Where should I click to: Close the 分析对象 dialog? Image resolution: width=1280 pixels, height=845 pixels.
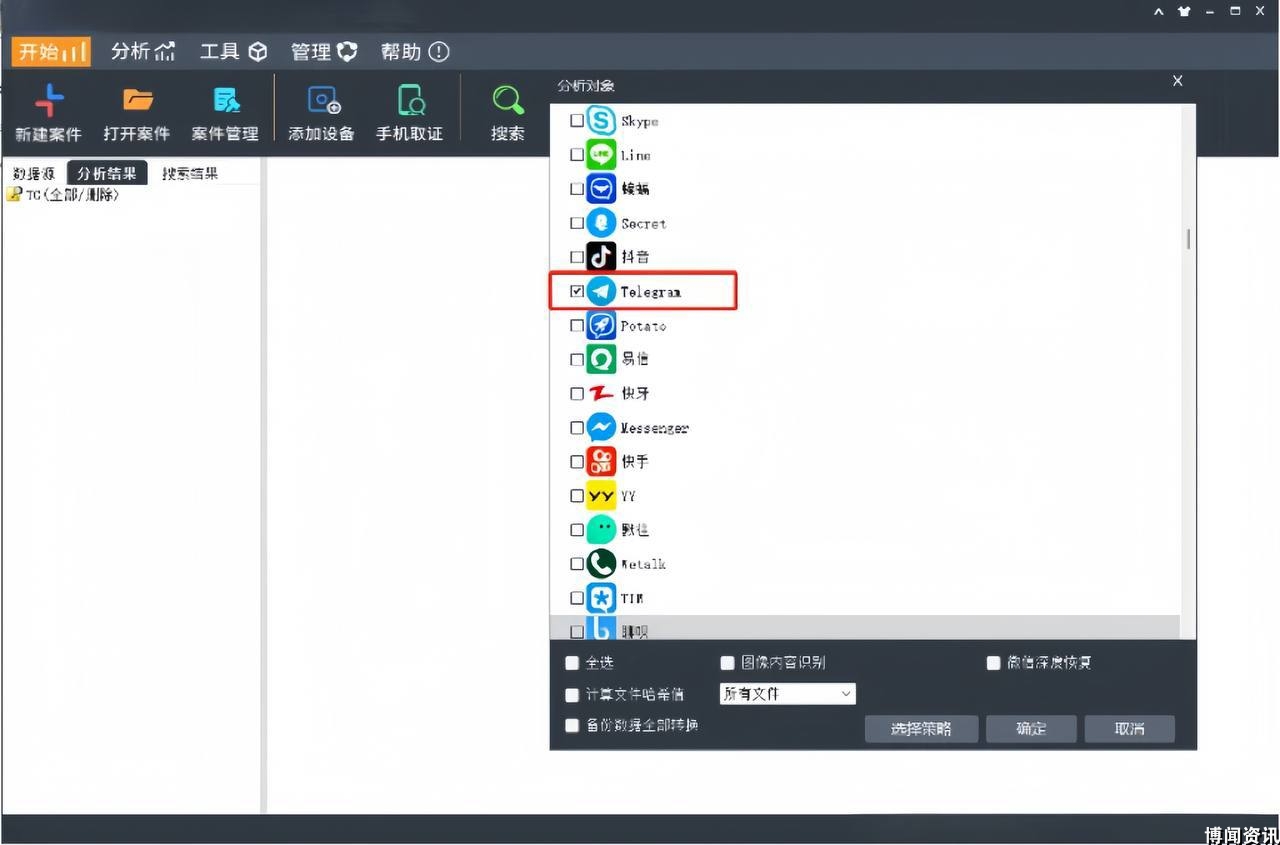click(1178, 81)
